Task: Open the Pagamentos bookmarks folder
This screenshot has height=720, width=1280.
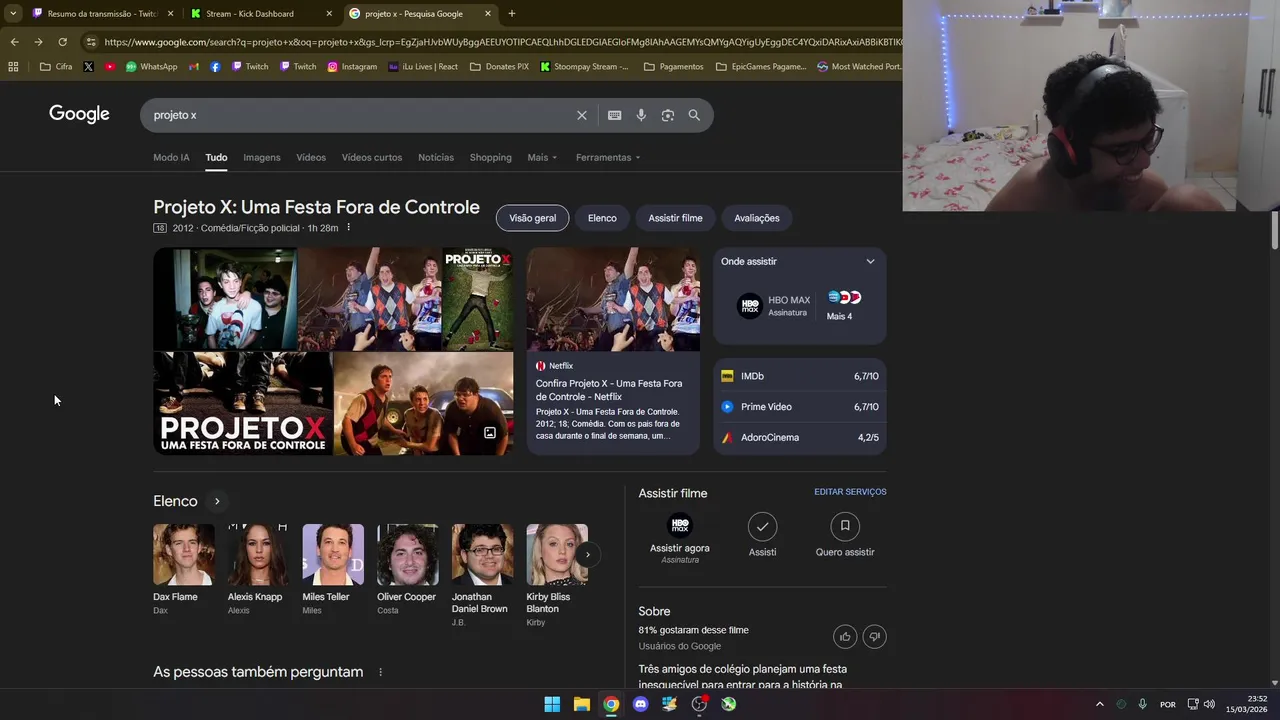Action: pos(674,67)
